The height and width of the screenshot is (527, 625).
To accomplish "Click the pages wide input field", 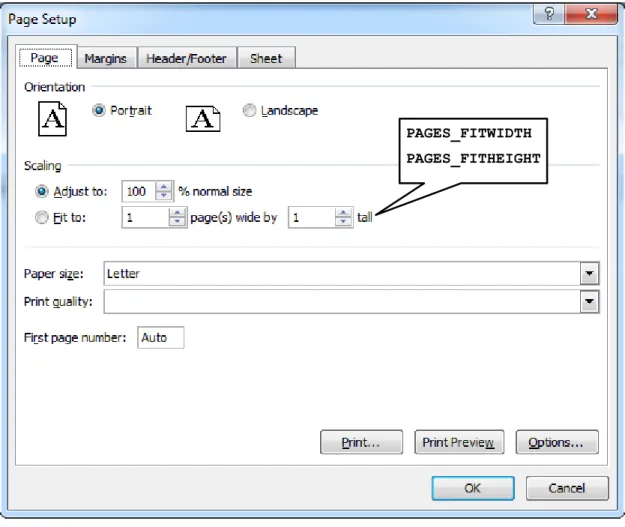I will (x=145, y=218).
